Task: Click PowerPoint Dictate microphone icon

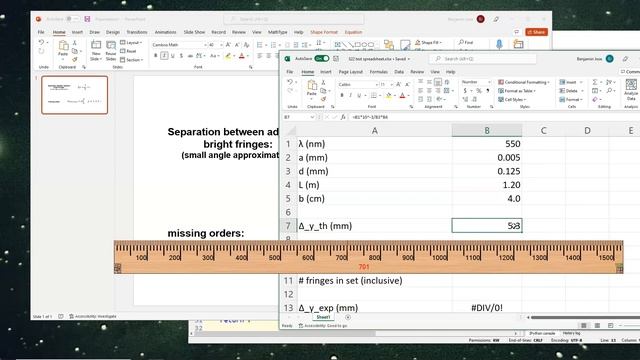Action: tap(499, 44)
